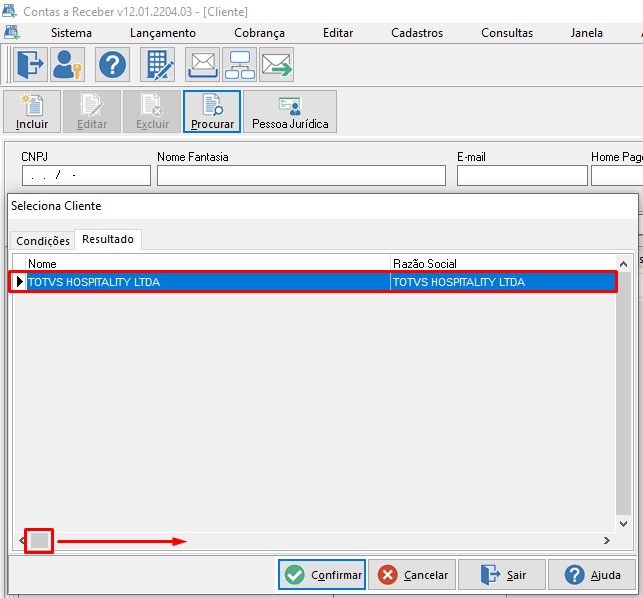643x598 pixels.
Task: Click the vertical scrollbar down arrow
Action: [x=623, y=524]
